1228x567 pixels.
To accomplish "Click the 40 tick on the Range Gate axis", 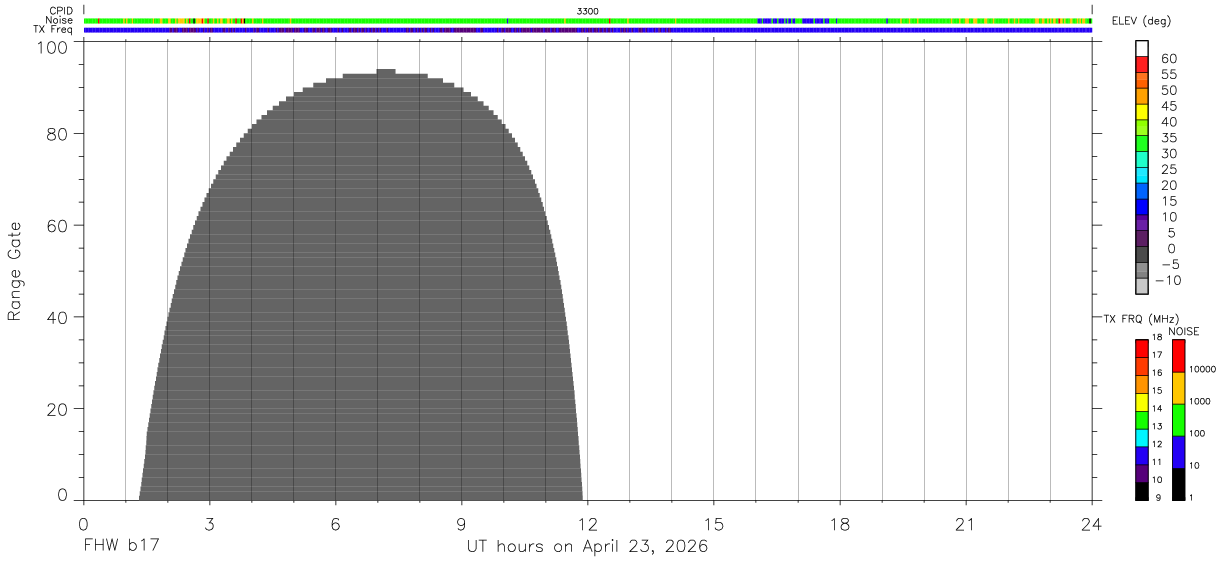I will tap(56, 318).
